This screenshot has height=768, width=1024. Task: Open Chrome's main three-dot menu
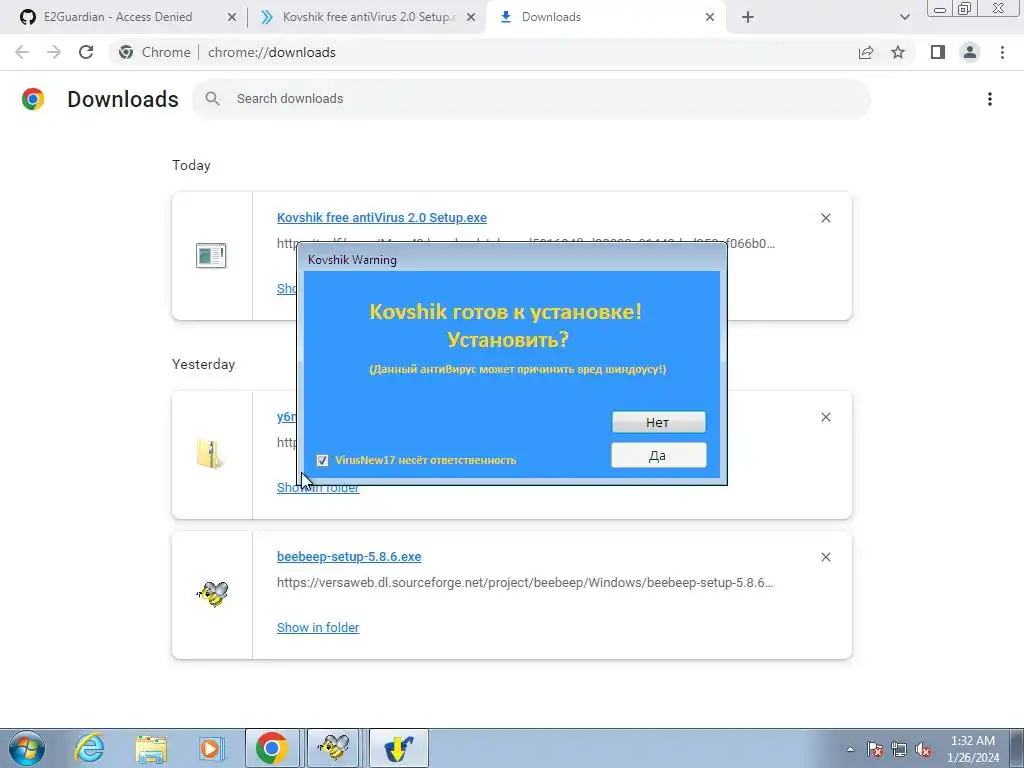[1002, 52]
